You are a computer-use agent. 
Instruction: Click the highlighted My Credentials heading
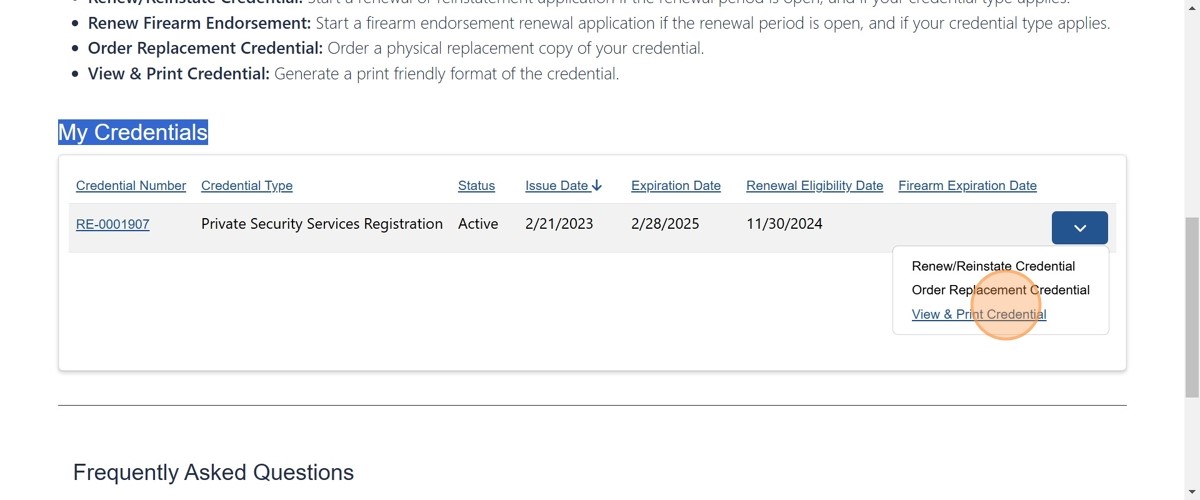pyautogui.click(x=133, y=132)
